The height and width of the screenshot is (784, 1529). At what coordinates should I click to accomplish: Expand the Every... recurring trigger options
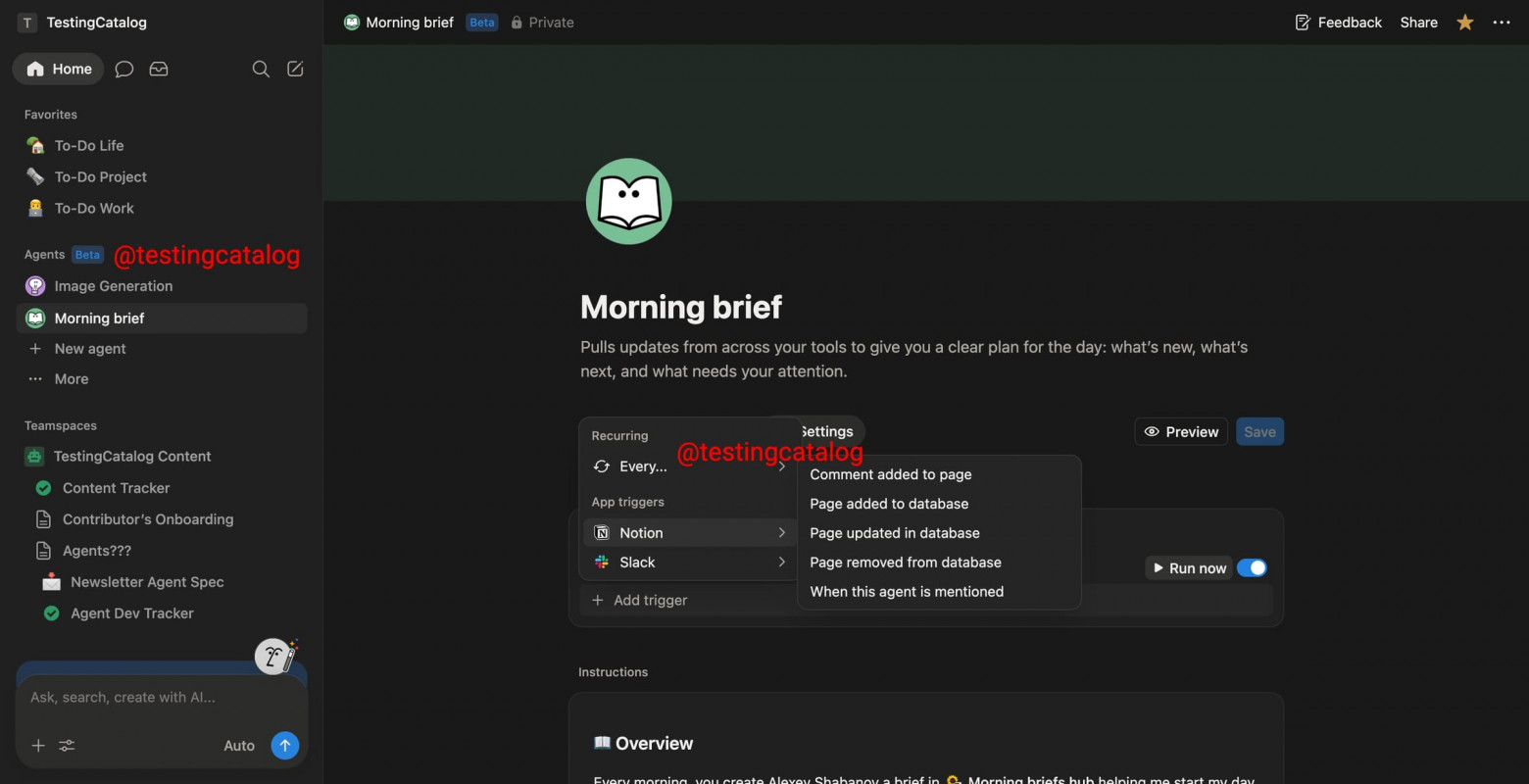tap(781, 466)
